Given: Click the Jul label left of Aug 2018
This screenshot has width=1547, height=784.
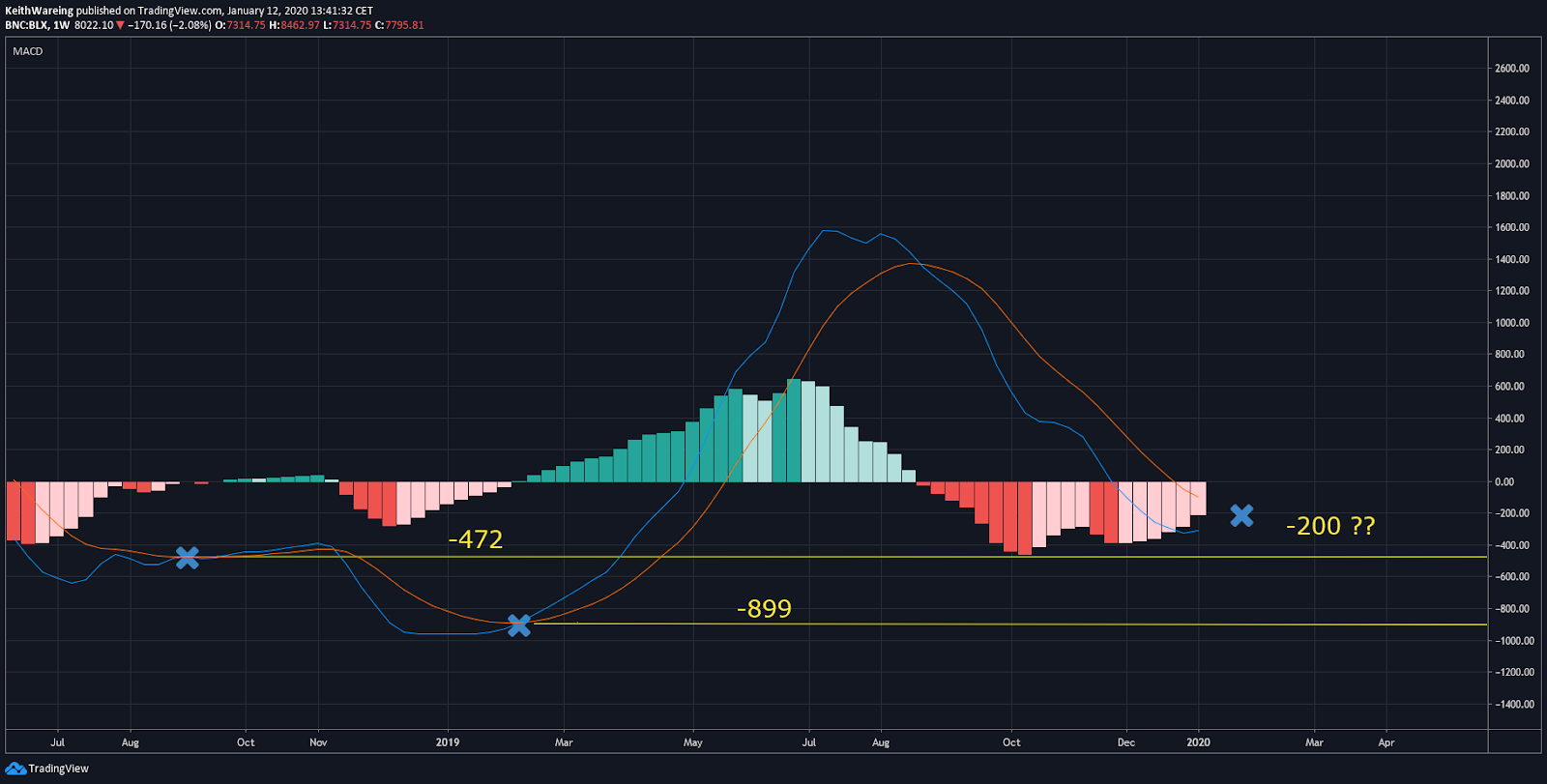Looking at the screenshot, I should click(58, 742).
